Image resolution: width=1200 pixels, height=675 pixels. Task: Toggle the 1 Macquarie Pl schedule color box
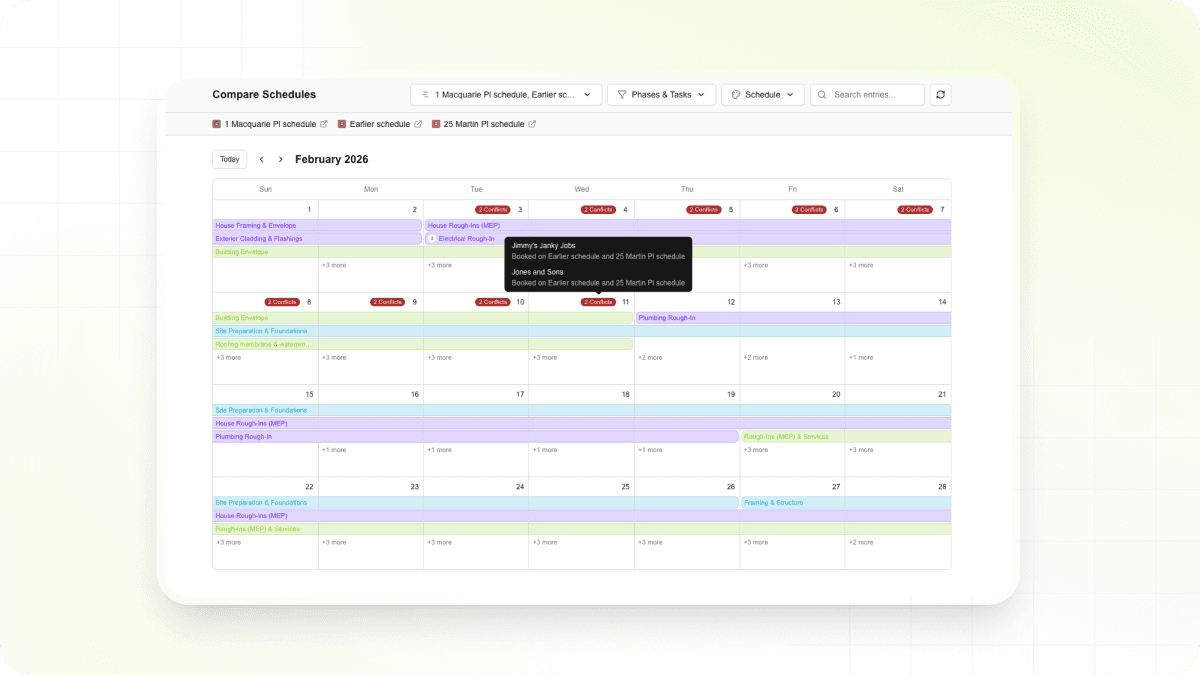[216, 124]
